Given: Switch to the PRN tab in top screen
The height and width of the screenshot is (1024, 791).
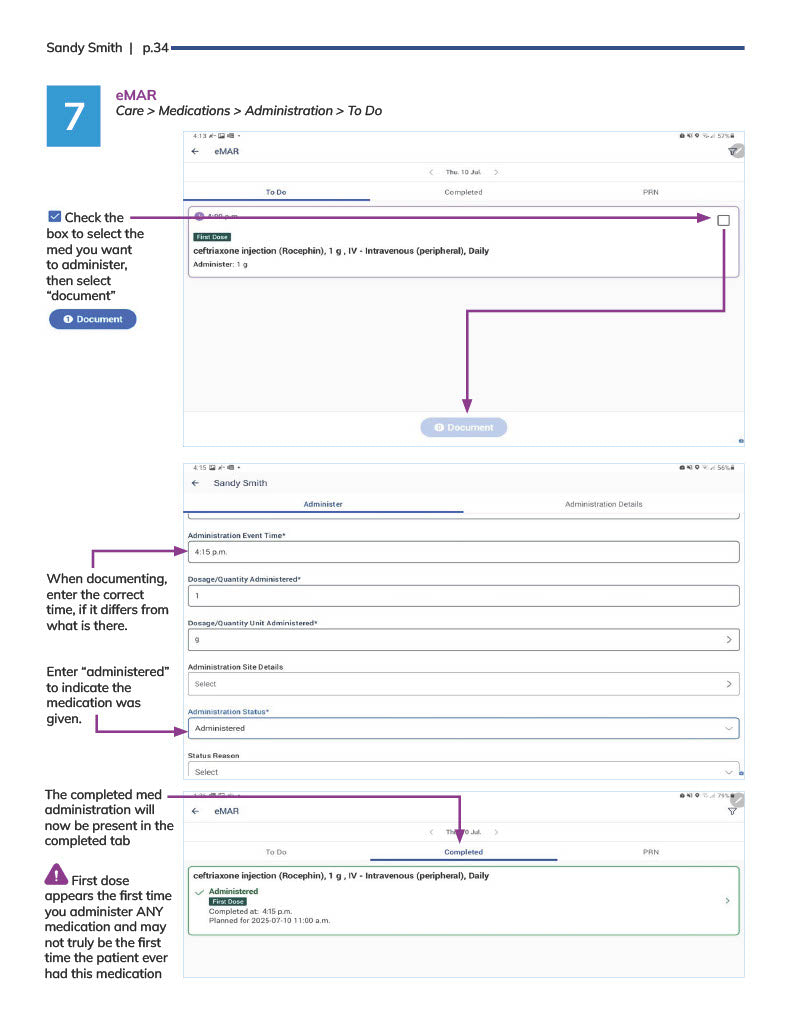Looking at the screenshot, I should (651, 192).
